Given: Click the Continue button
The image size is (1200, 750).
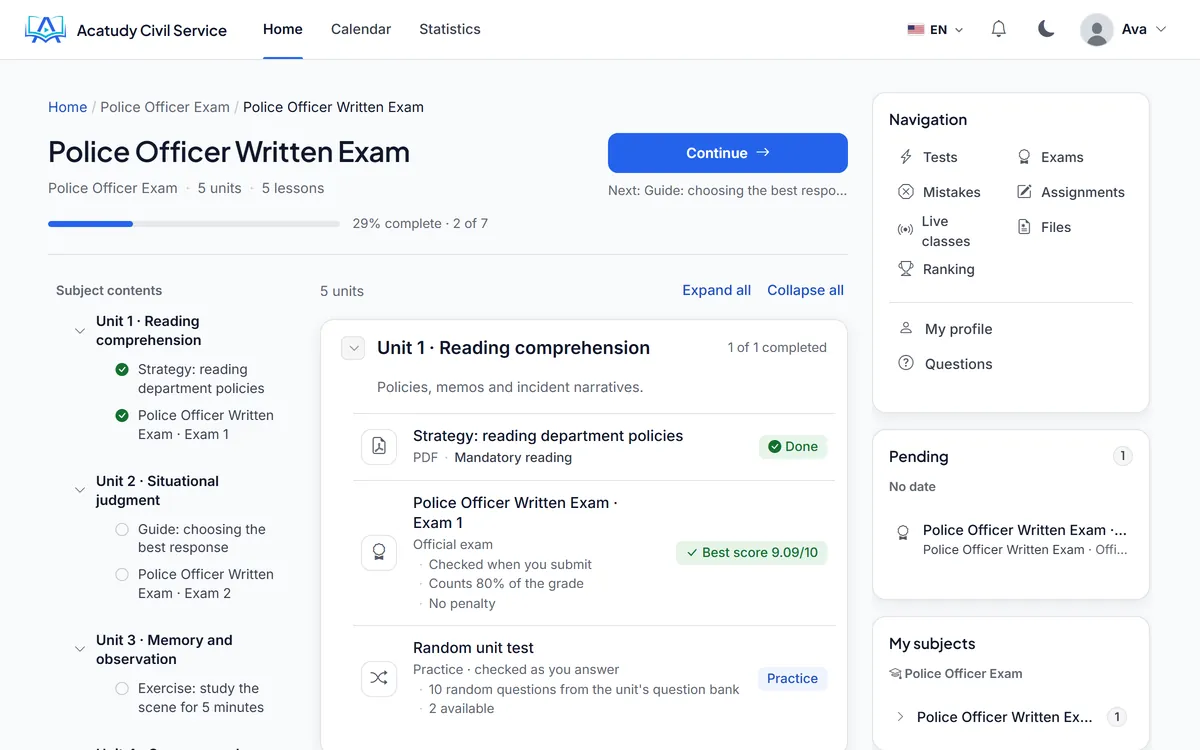Looking at the screenshot, I should tap(728, 153).
